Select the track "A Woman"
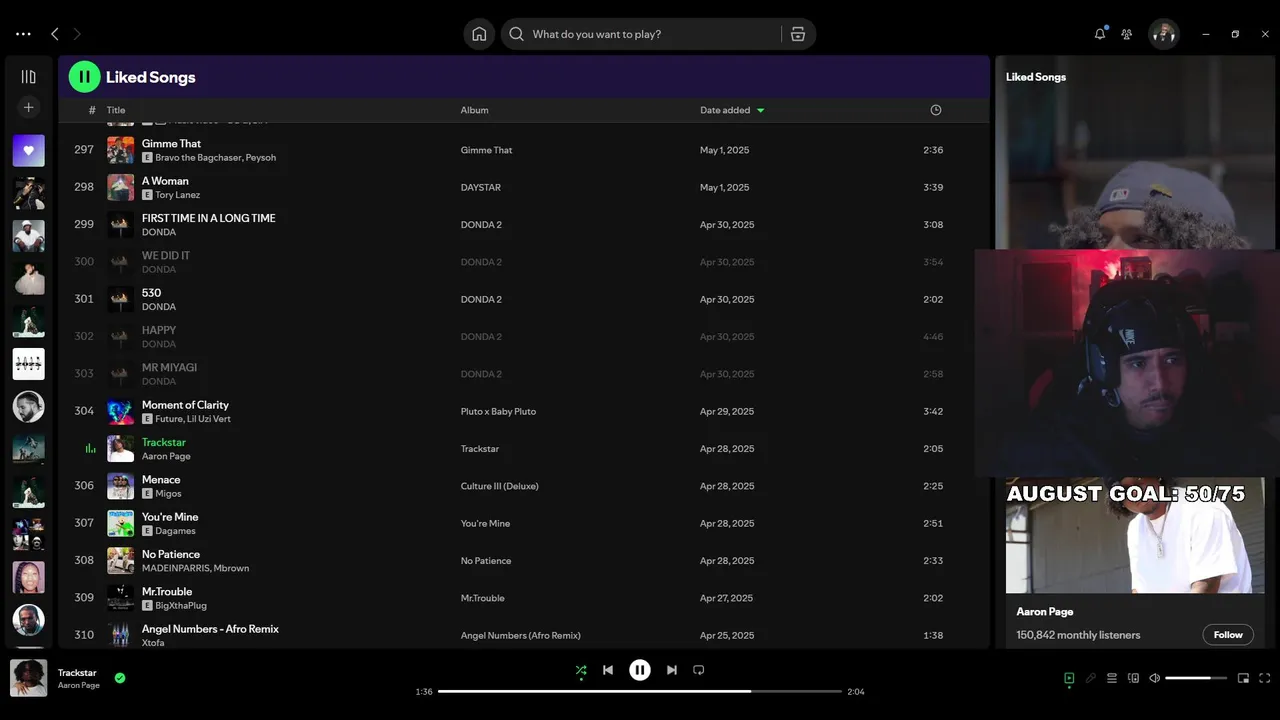The image size is (1280, 720). tap(165, 181)
